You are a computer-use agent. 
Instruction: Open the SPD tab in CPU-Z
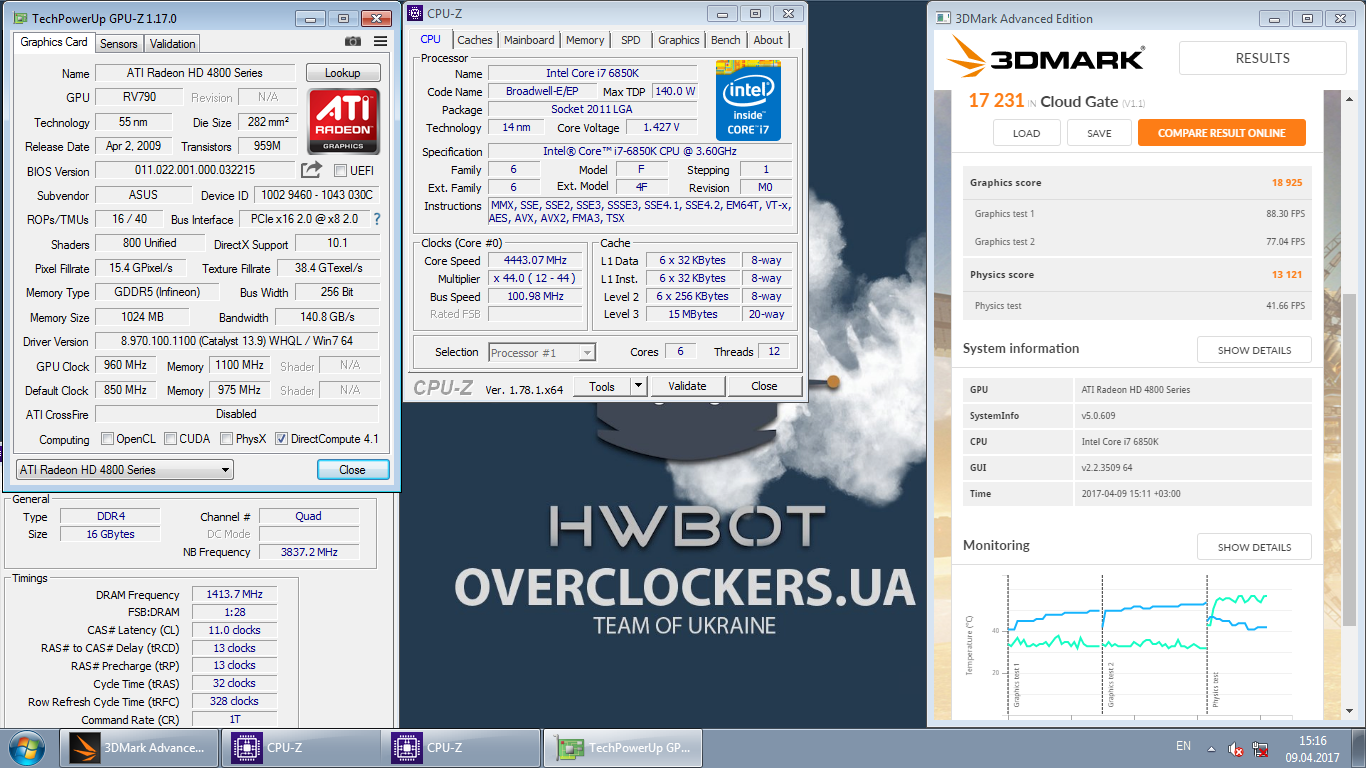point(631,40)
